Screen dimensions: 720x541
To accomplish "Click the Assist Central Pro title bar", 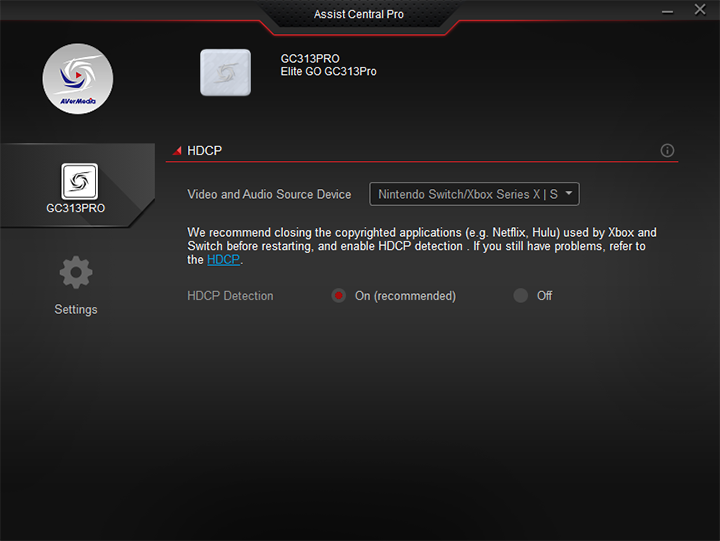I will click(359, 15).
